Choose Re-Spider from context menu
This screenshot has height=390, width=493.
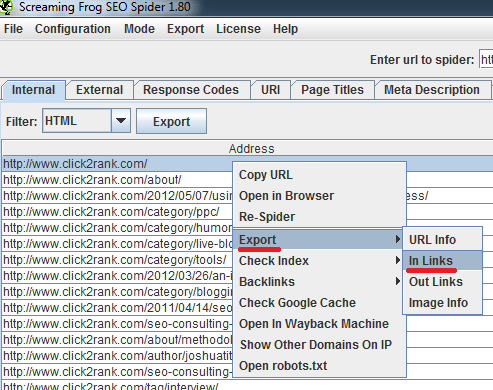(x=319, y=217)
